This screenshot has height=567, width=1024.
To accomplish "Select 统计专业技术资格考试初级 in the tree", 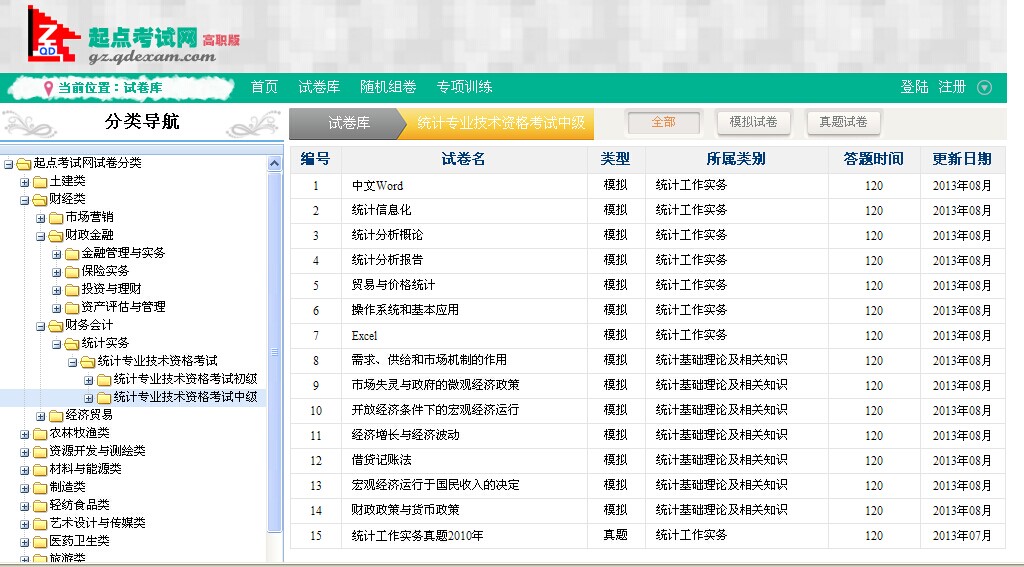I will tap(185, 379).
